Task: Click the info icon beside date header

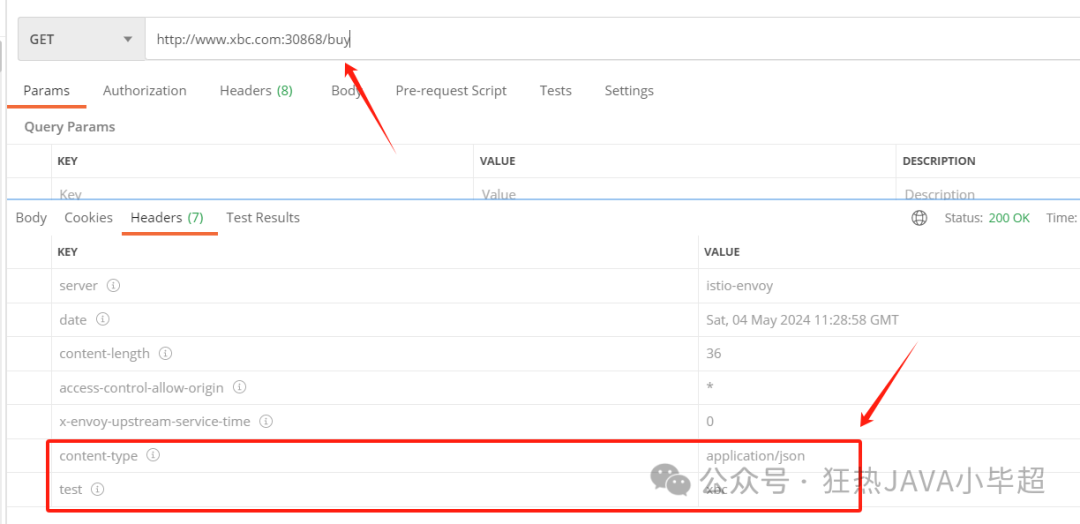Action: [103, 319]
